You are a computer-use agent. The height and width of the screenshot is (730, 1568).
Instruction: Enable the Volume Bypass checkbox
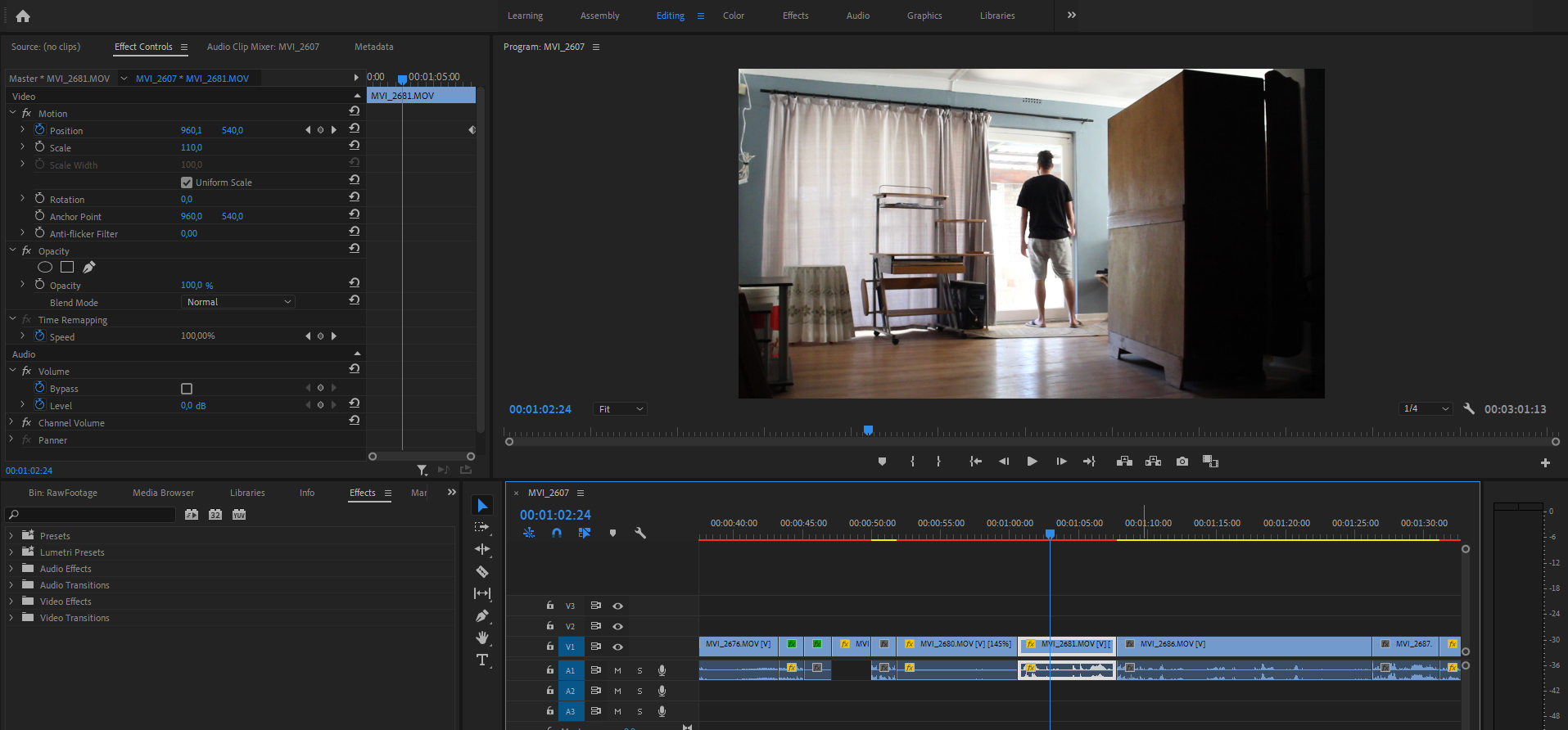point(187,389)
